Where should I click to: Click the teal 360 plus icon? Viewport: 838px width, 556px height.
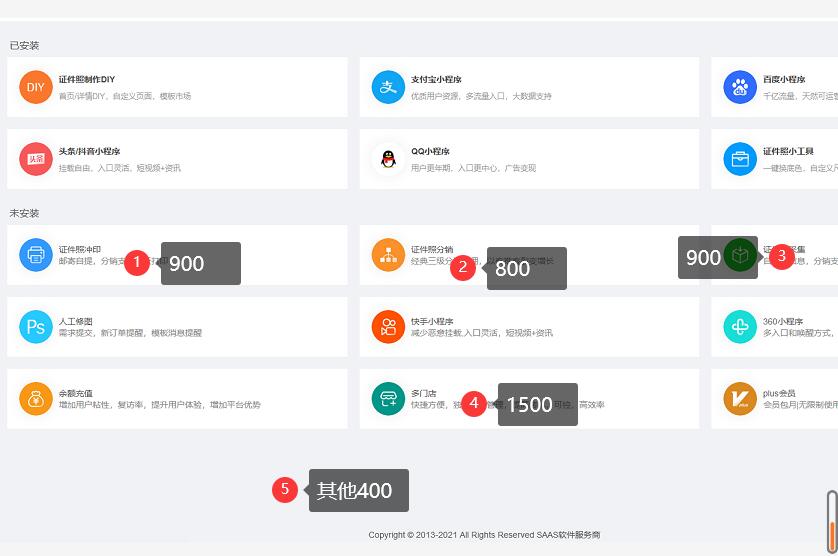(740, 327)
